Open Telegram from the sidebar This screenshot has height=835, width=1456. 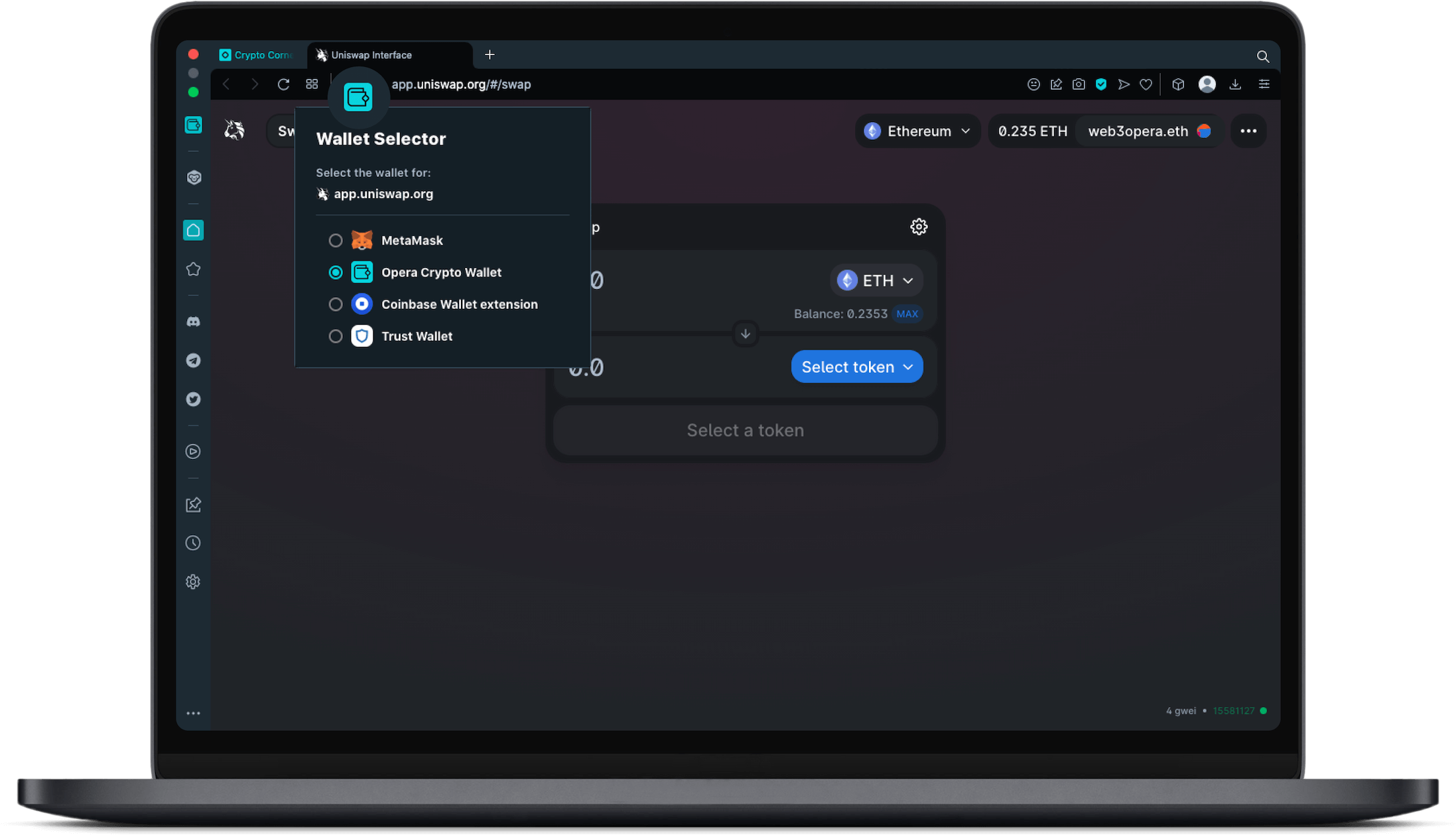193,360
